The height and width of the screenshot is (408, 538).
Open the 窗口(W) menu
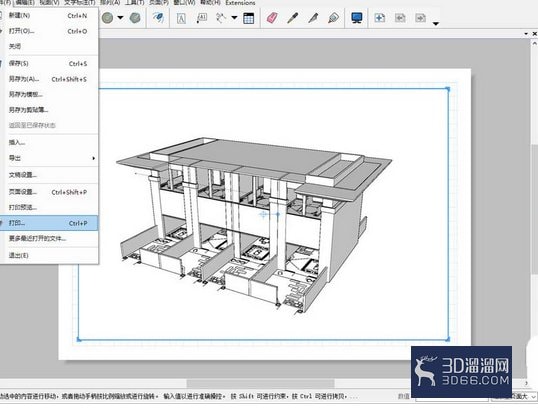(184, 2)
